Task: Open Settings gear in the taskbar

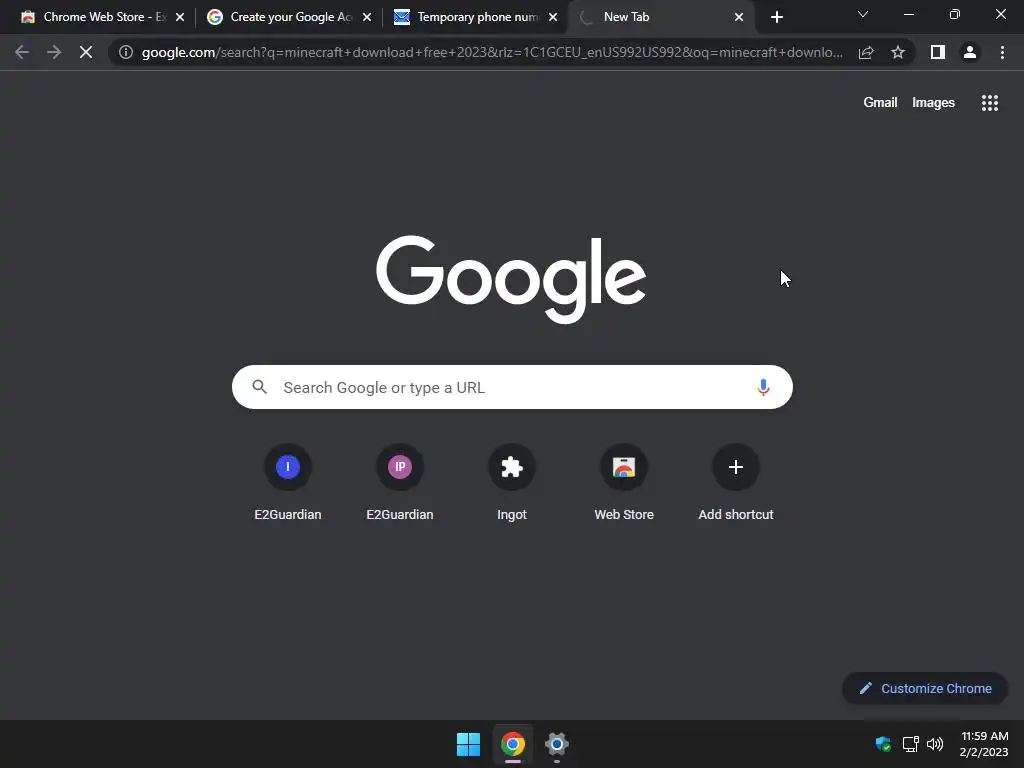Action: pos(556,744)
